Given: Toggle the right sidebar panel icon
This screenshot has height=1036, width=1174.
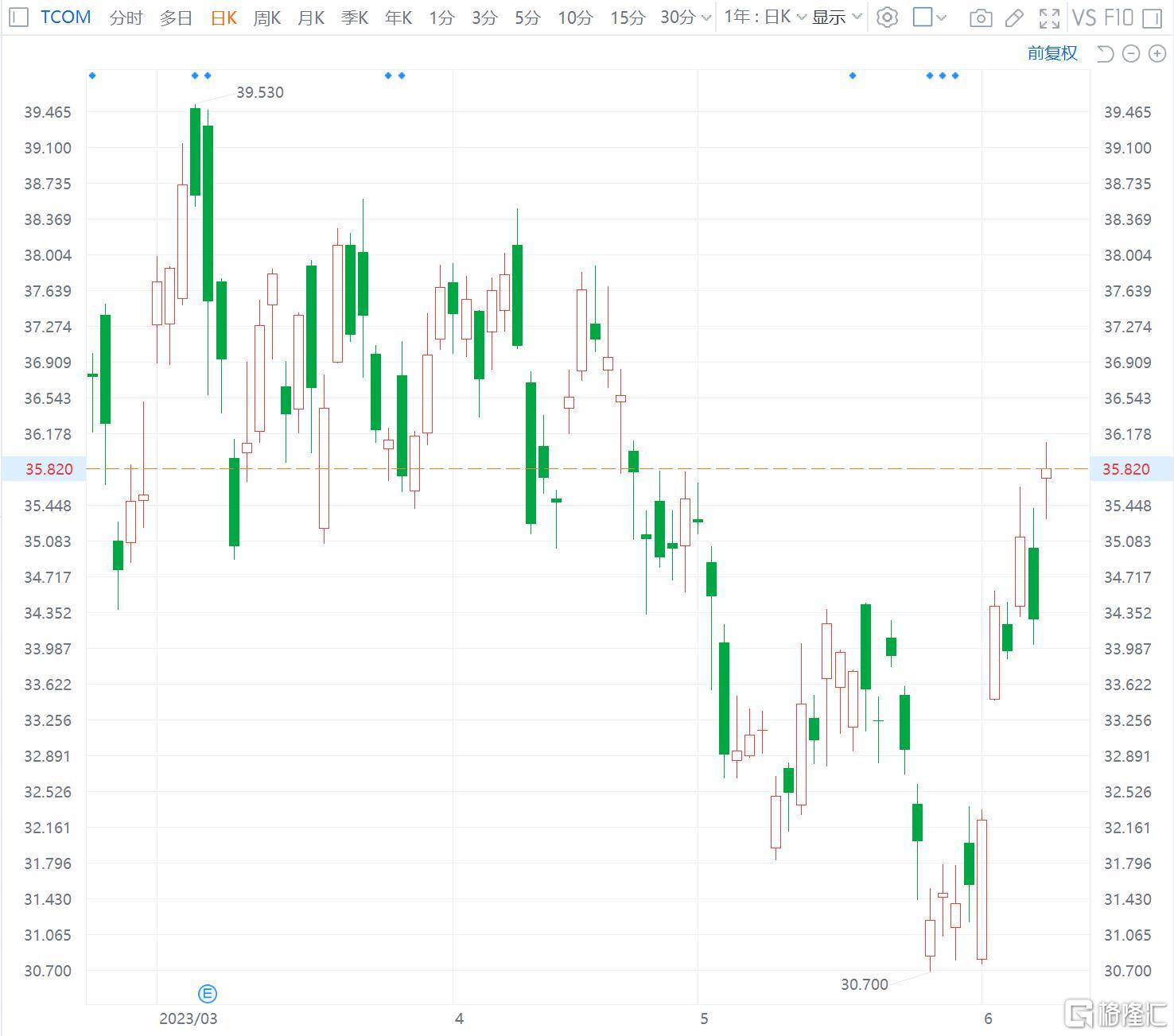Looking at the screenshot, I should click(x=1151, y=17).
